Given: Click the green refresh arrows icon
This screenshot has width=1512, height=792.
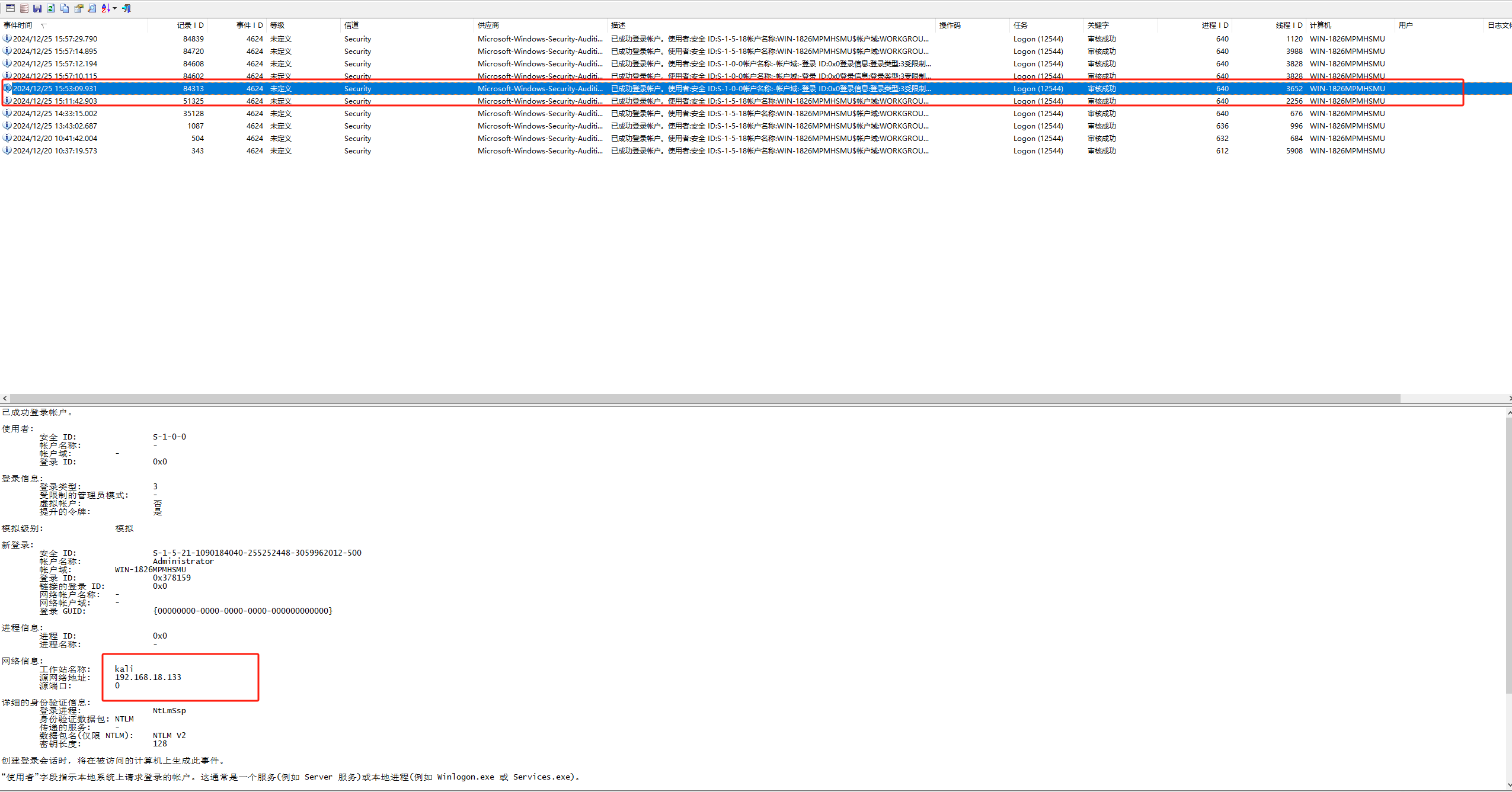Looking at the screenshot, I should [51, 8].
